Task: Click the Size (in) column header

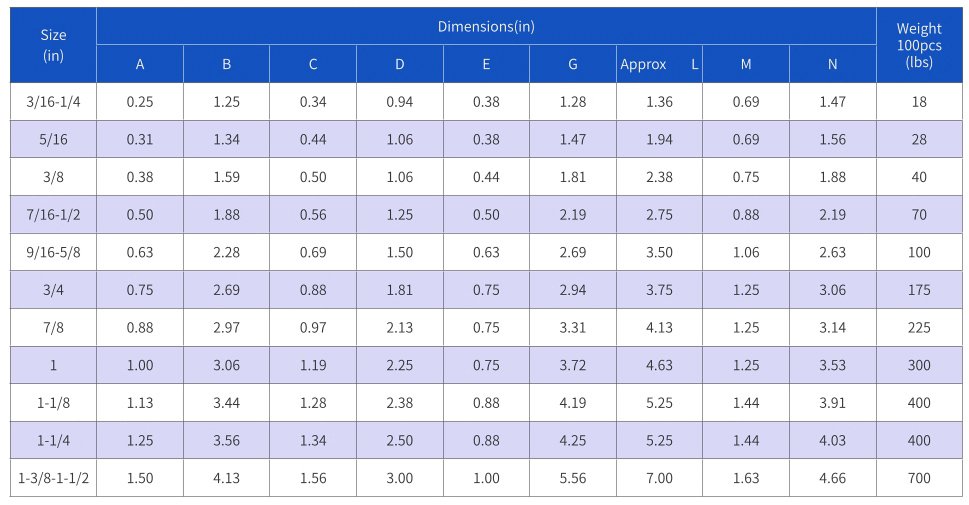Action: tap(53, 45)
